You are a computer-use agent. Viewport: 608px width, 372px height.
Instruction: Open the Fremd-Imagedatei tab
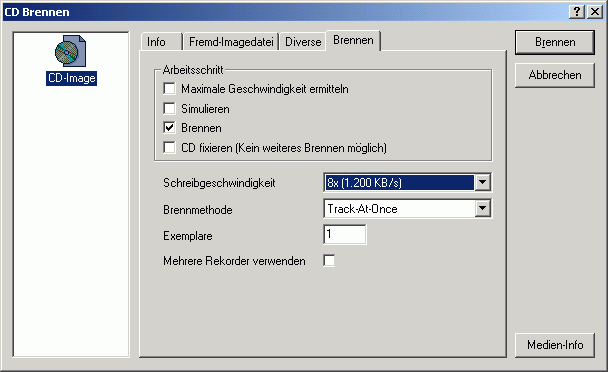click(231, 42)
